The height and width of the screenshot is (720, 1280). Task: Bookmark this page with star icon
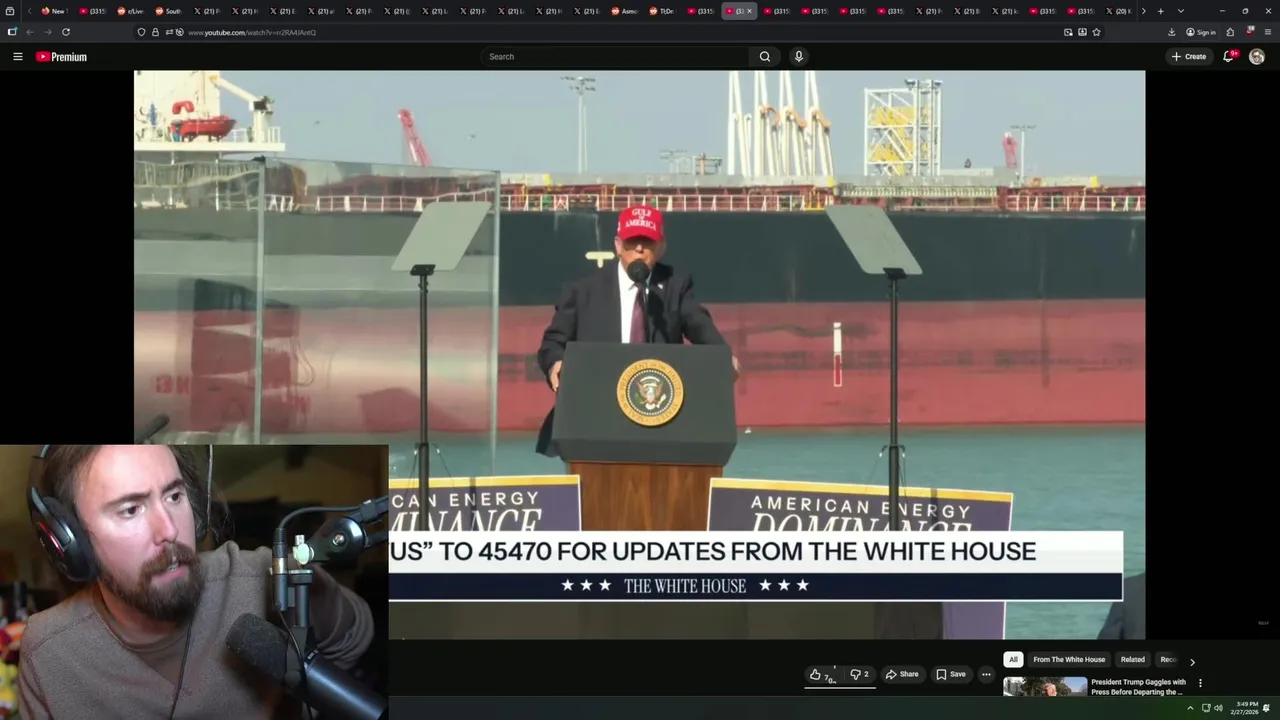(1096, 32)
